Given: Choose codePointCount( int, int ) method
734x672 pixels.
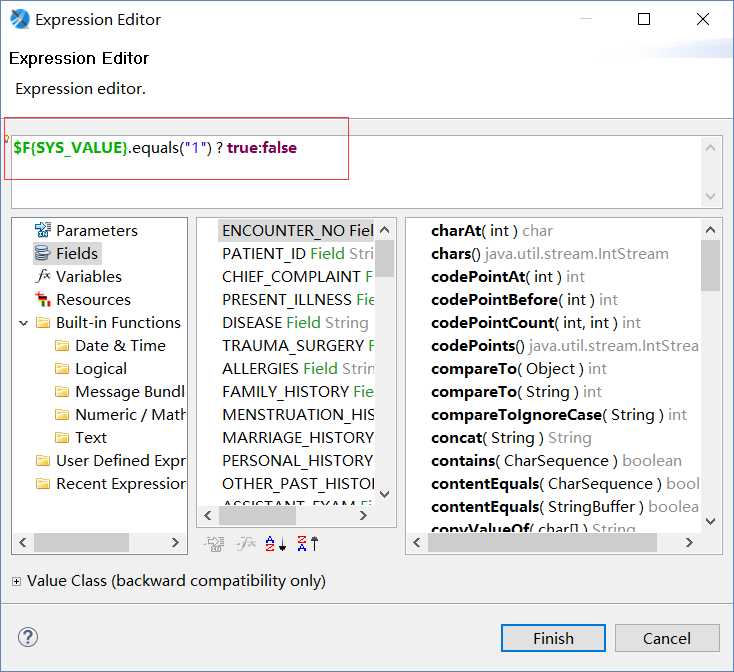Looking at the screenshot, I should (536, 322).
